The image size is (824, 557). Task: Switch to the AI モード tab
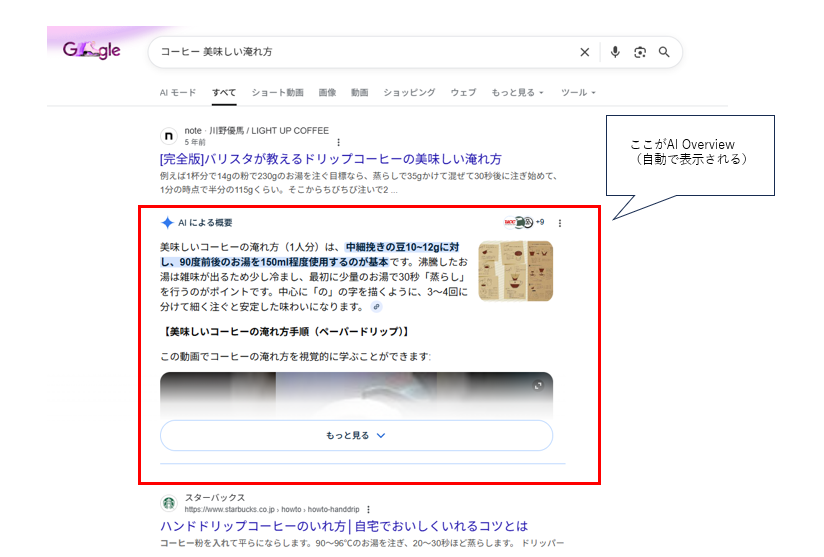click(x=178, y=93)
